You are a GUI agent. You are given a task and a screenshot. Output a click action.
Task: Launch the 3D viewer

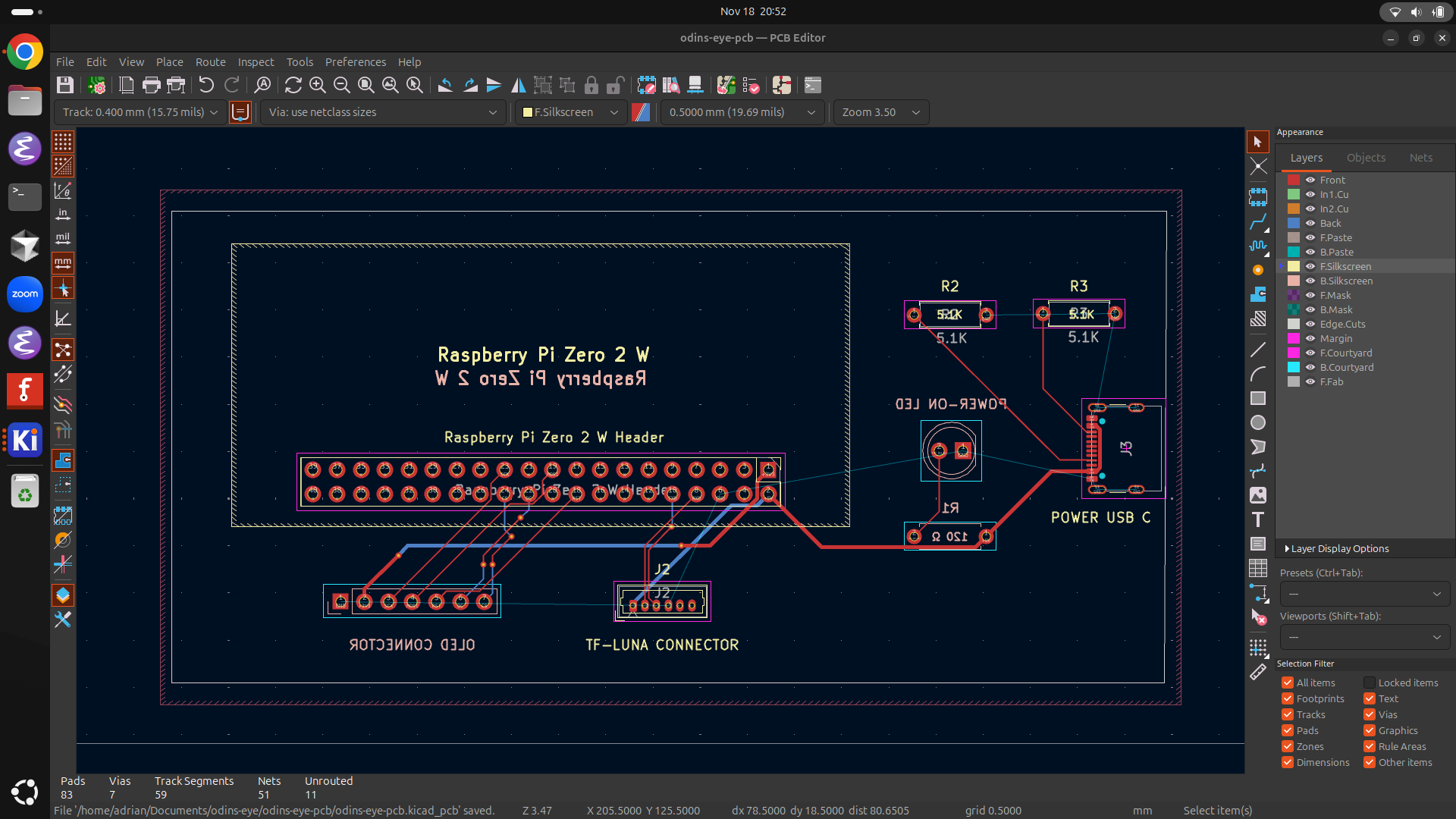695,85
